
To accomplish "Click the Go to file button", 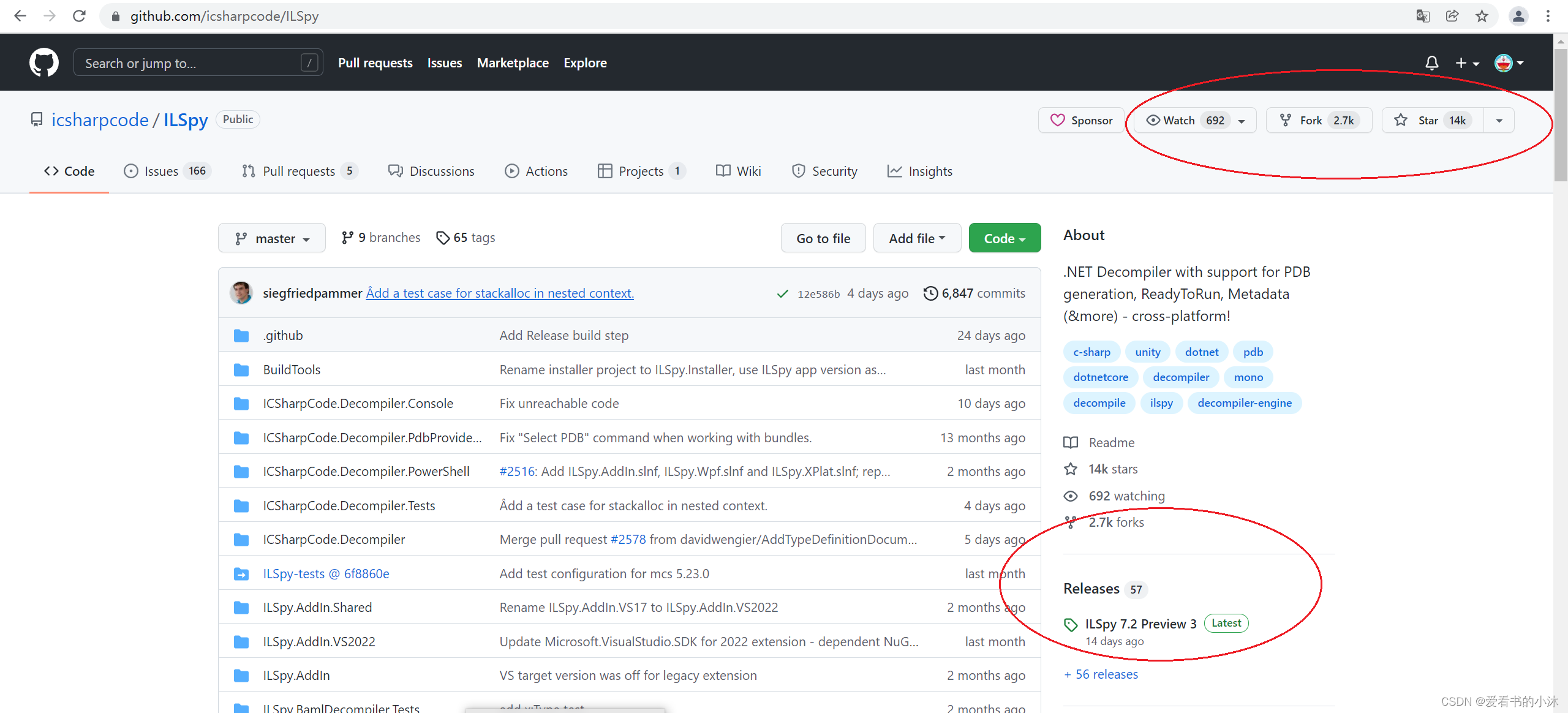I will [x=823, y=238].
